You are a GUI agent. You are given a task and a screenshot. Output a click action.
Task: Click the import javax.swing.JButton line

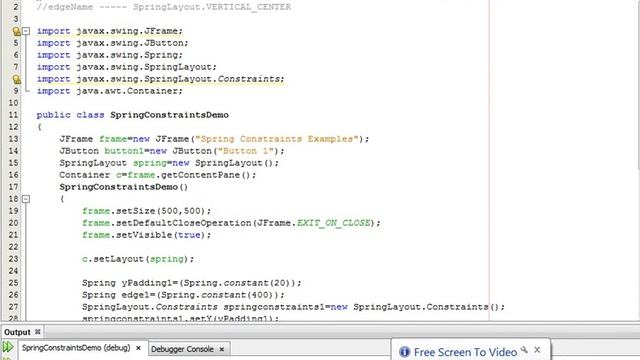(x=112, y=43)
